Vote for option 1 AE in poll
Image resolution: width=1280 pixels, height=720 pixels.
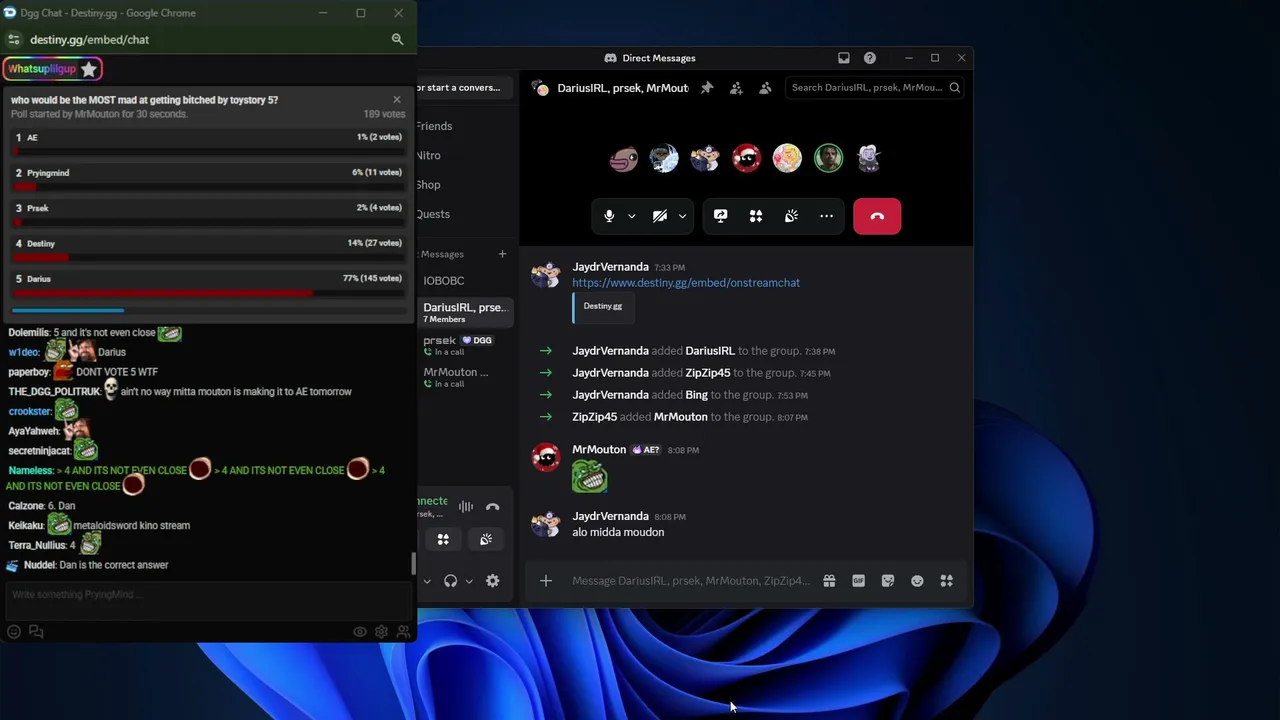(209, 143)
